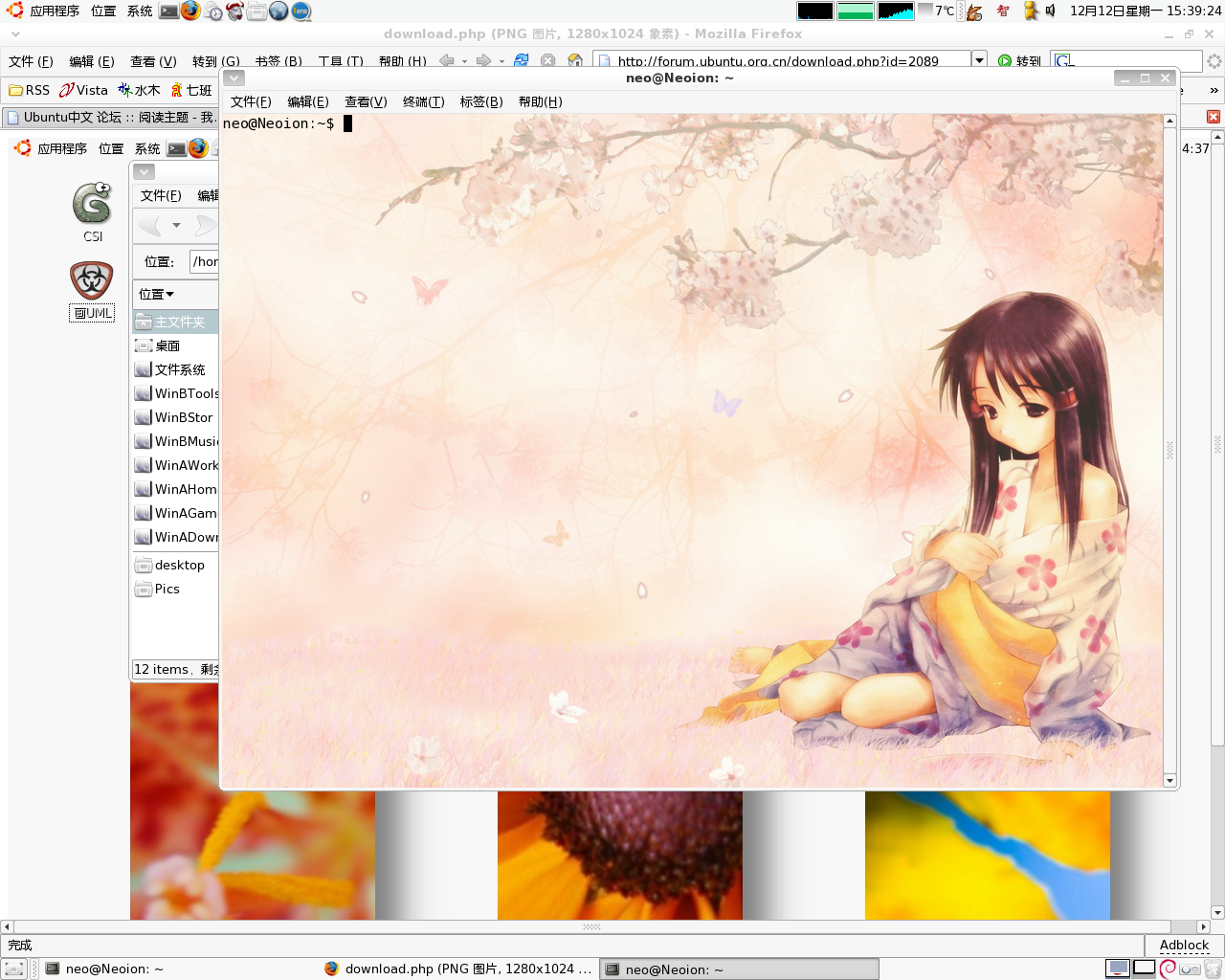Viewport: 1225px width, 980px height.
Task: Open Firefox 编辑 (E) menu
Action: tap(92, 61)
